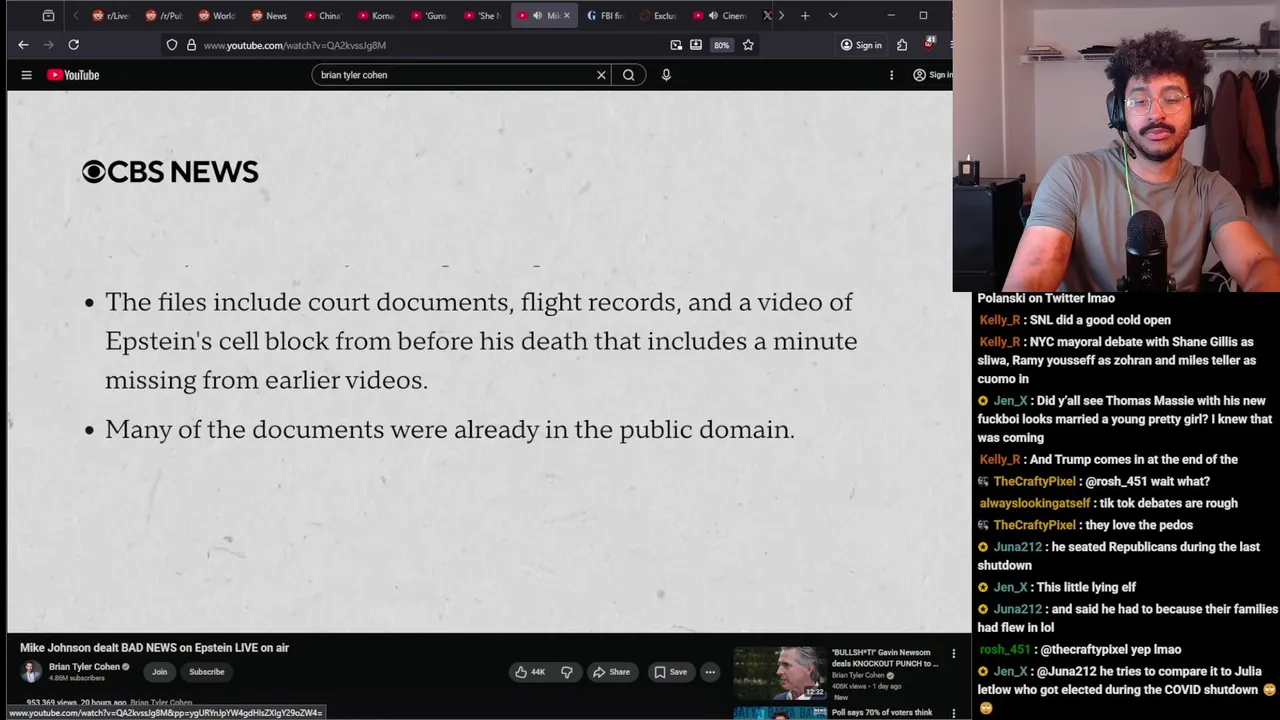Open more actions ellipsis beside Save
The height and width of the screenshot is (720, 1280).
click(710, 672)
